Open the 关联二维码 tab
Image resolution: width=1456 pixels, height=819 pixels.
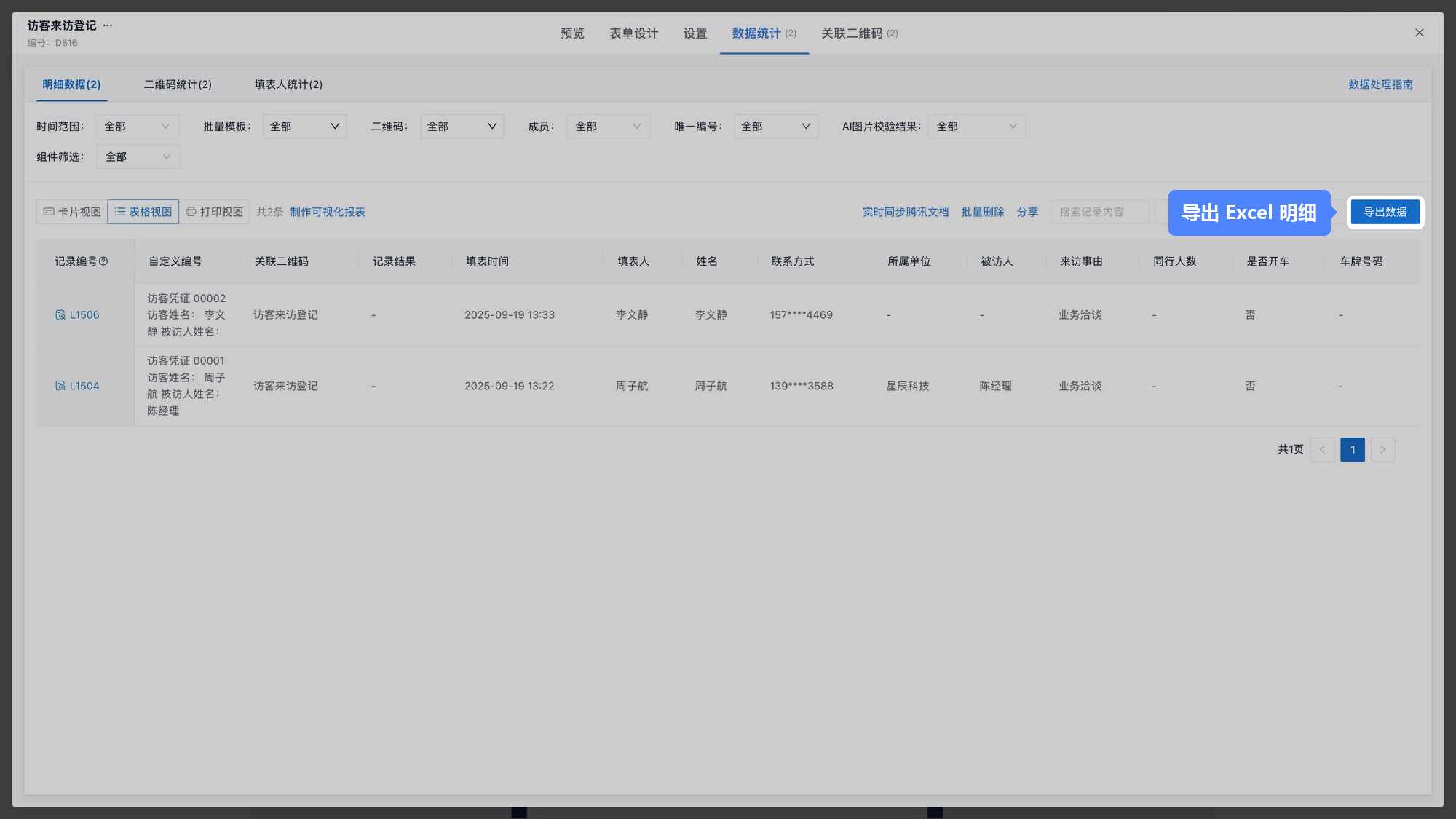click(859, 33)
